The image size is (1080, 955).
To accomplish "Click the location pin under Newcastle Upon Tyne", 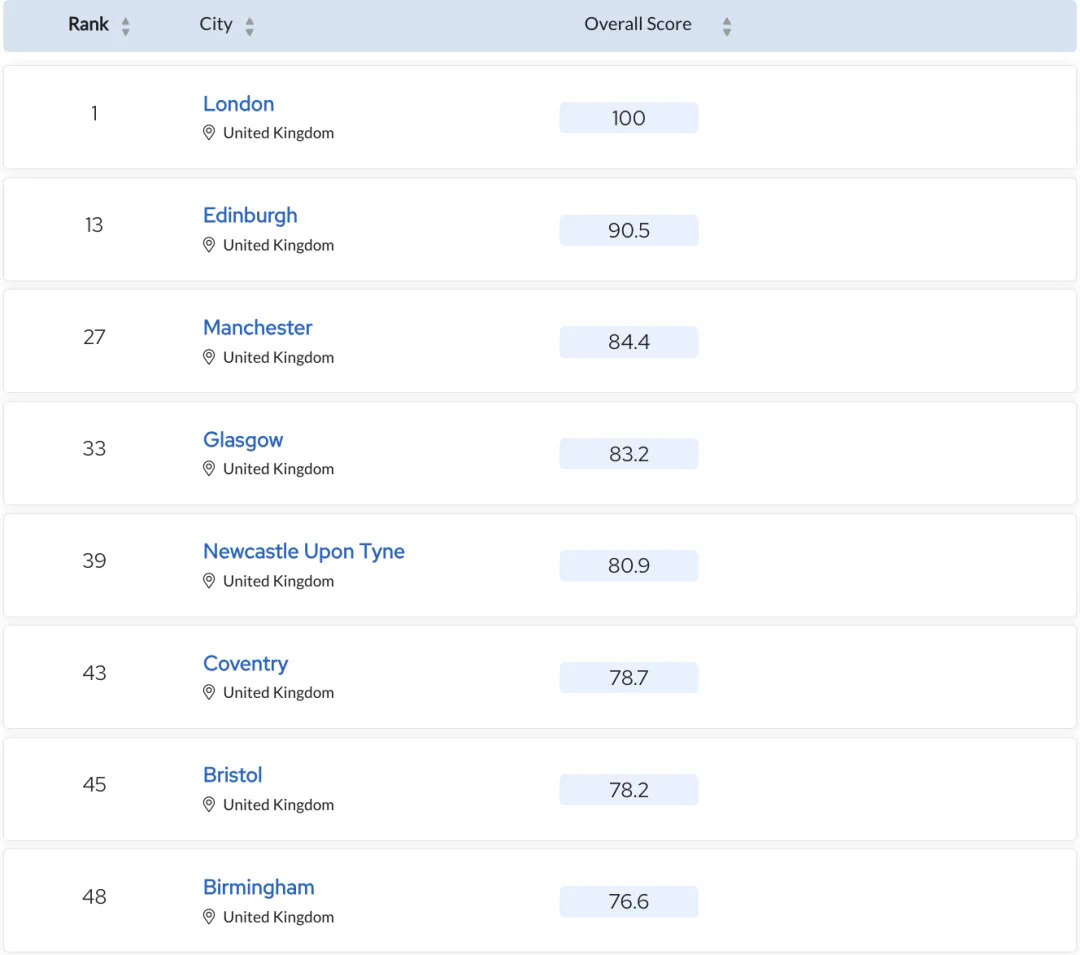I will 209,581.
